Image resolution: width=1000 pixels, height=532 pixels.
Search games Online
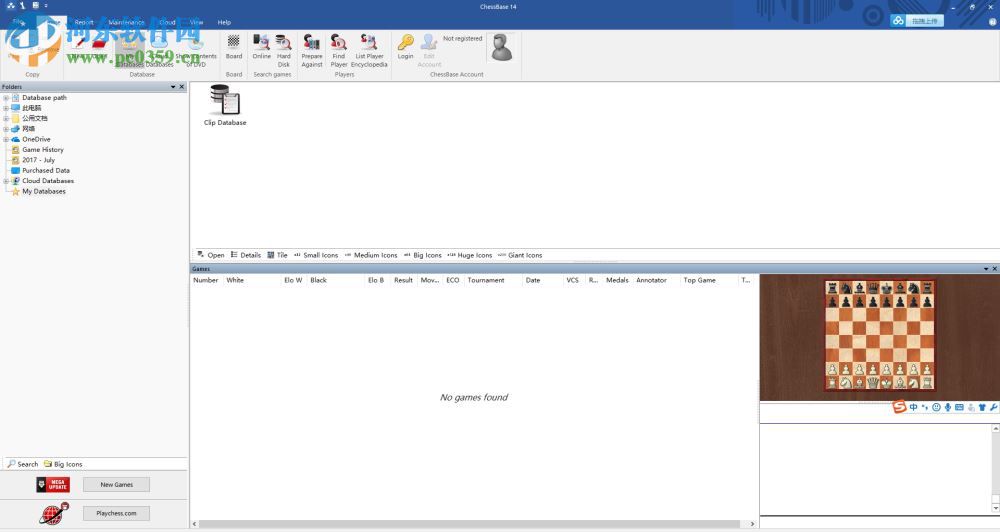point(261,47)
